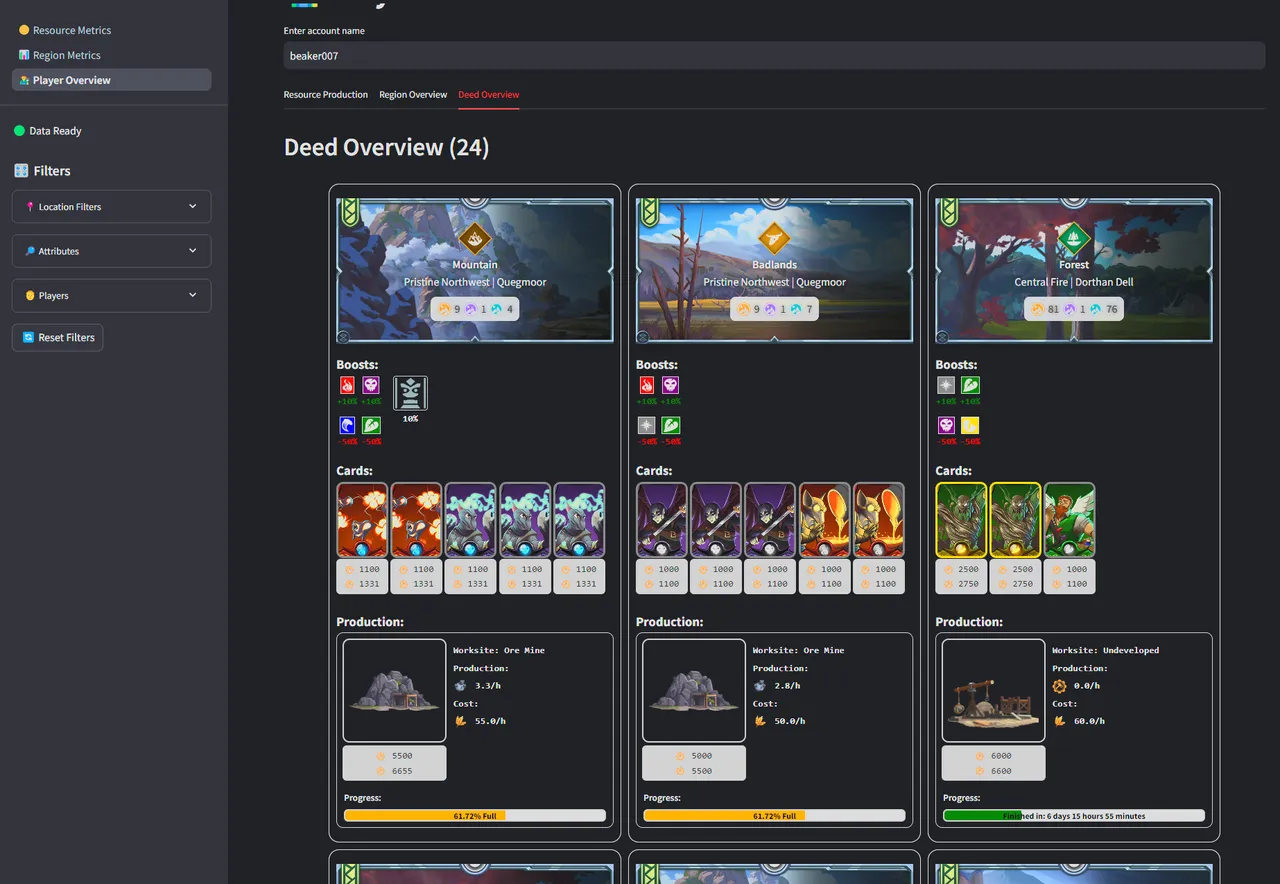Click the gray star +10% icon in the Forest deed
Screen dimensions: 1280x884
click(x=946, y=385)
